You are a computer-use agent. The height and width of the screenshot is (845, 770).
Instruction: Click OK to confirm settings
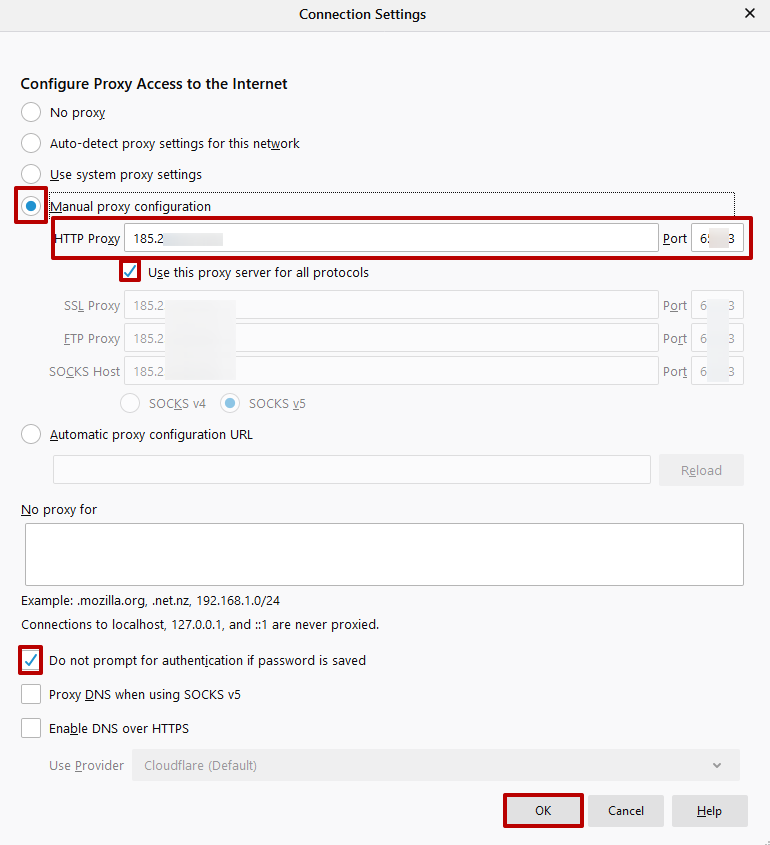point(543,811)
